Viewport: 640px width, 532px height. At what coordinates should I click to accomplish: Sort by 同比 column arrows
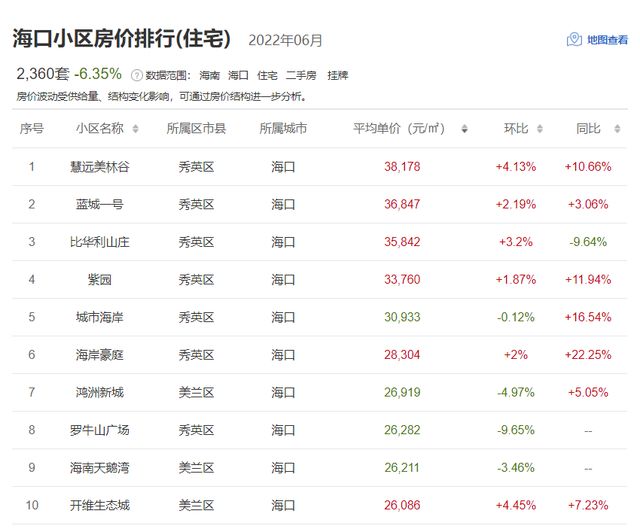tap(617, 129)
